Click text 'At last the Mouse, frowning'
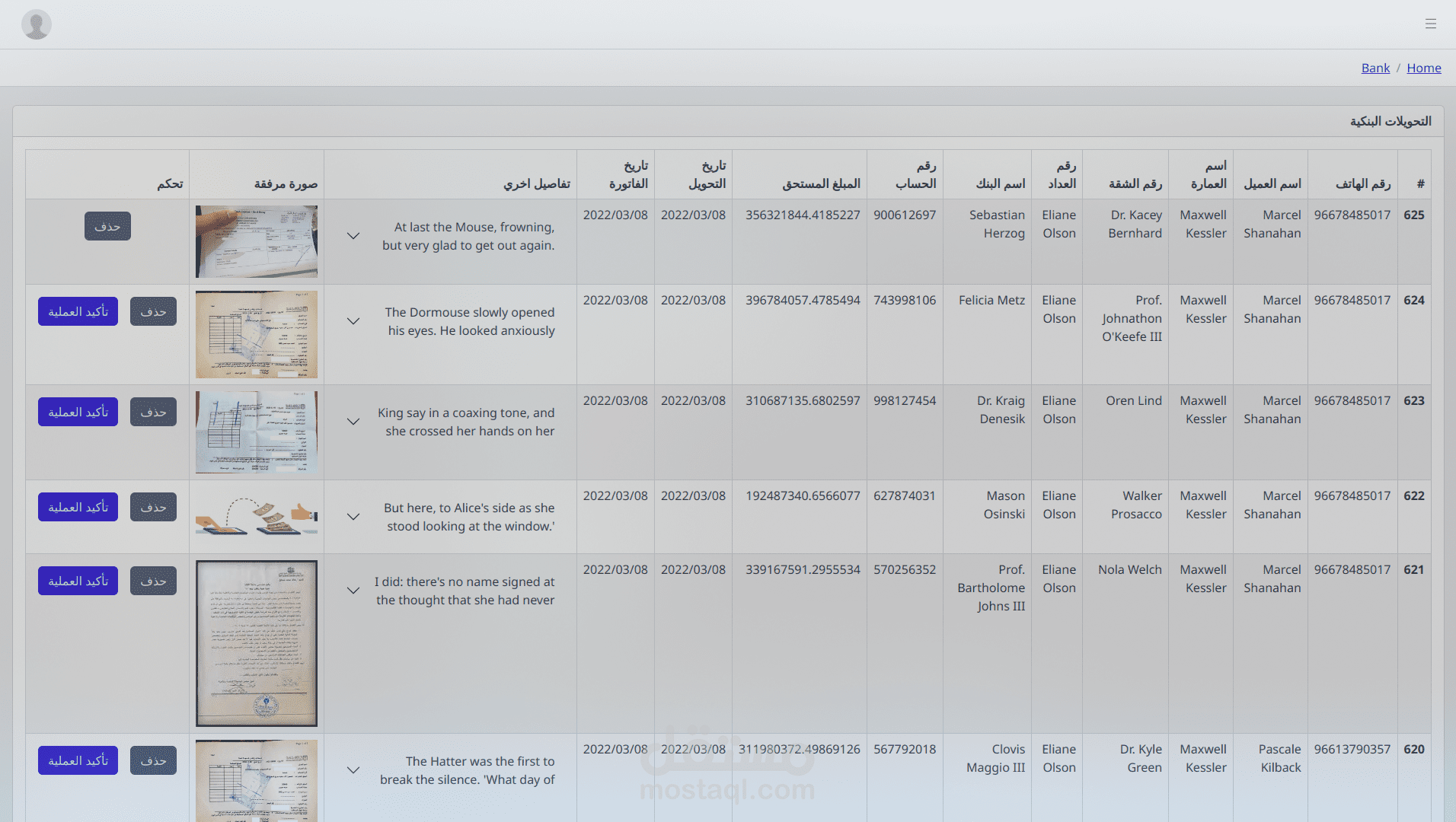This screenshot has width=1456, height=822. tap(474, 227)
